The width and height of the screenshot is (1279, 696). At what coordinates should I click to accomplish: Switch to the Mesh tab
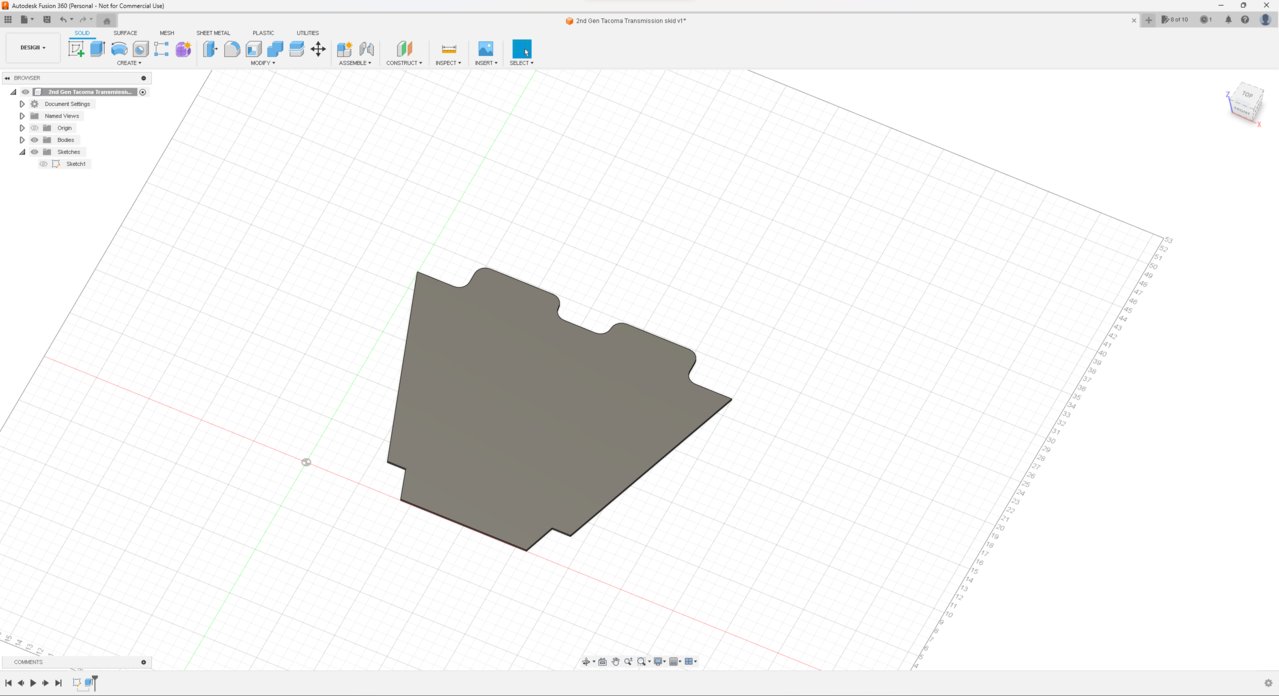(x=167, y=33)
